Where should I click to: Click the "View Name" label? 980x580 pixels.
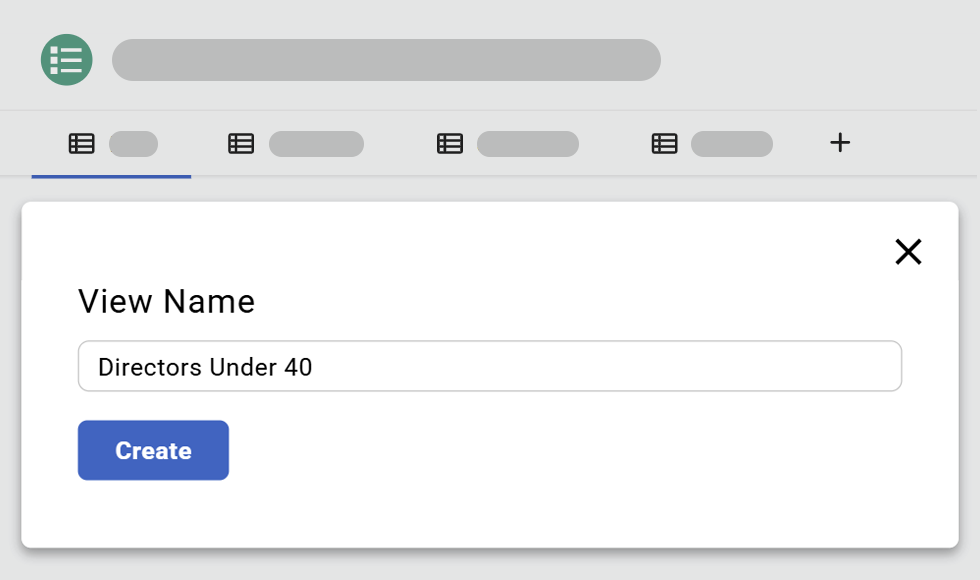[167, 302]
